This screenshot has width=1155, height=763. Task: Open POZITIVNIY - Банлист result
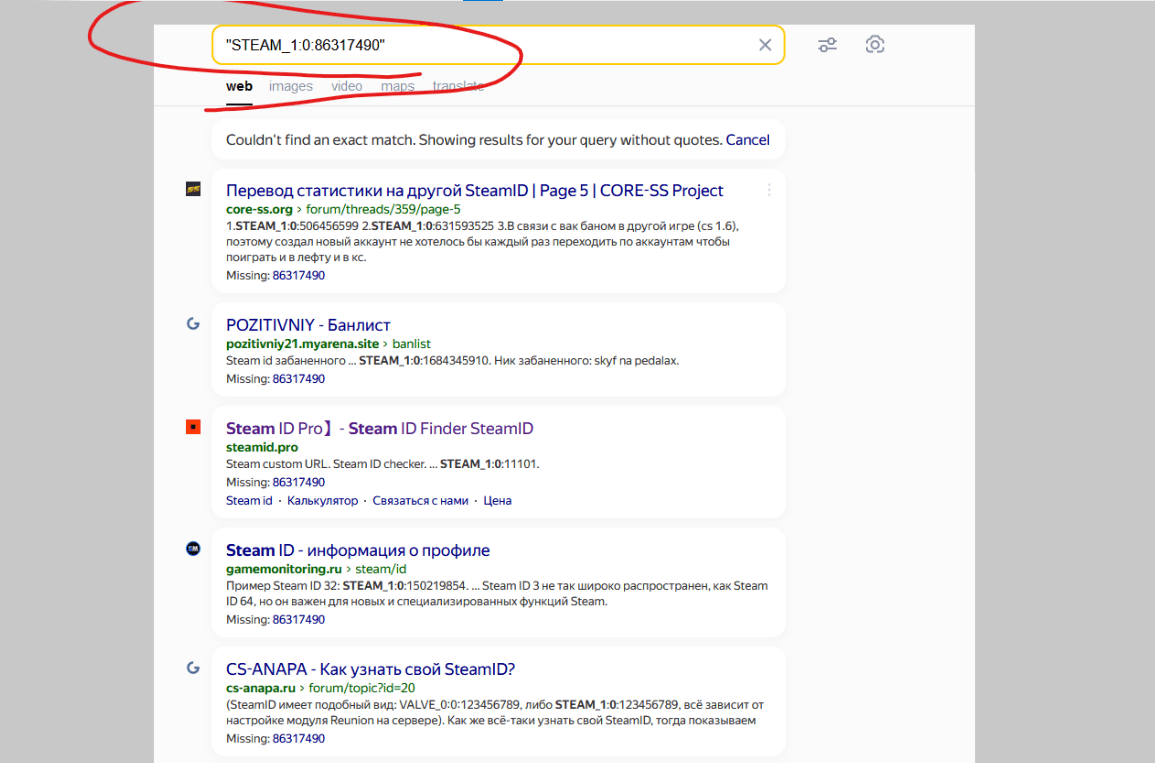coord(308,325)
